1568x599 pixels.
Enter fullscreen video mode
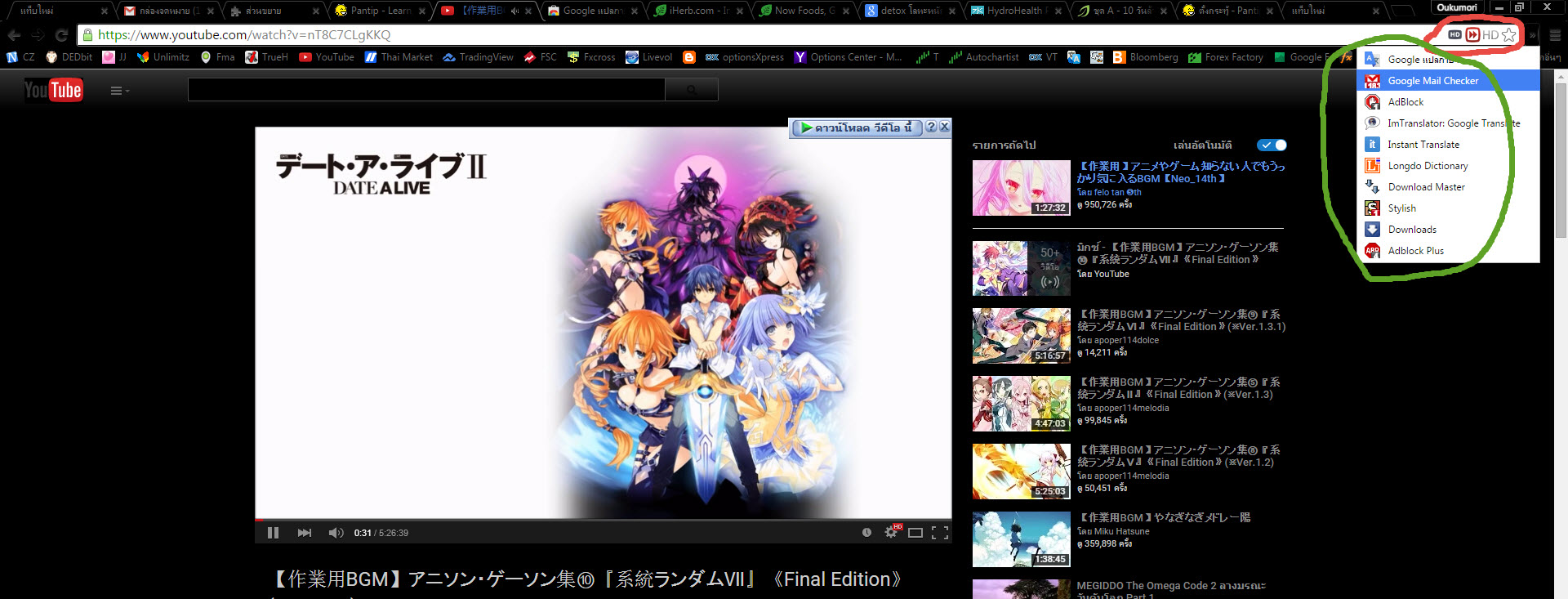pyautogui.click(x=940, y=533)
